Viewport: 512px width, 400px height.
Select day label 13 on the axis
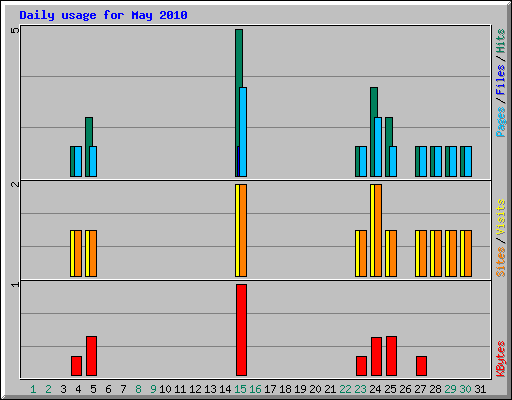(x=210, y=389)
